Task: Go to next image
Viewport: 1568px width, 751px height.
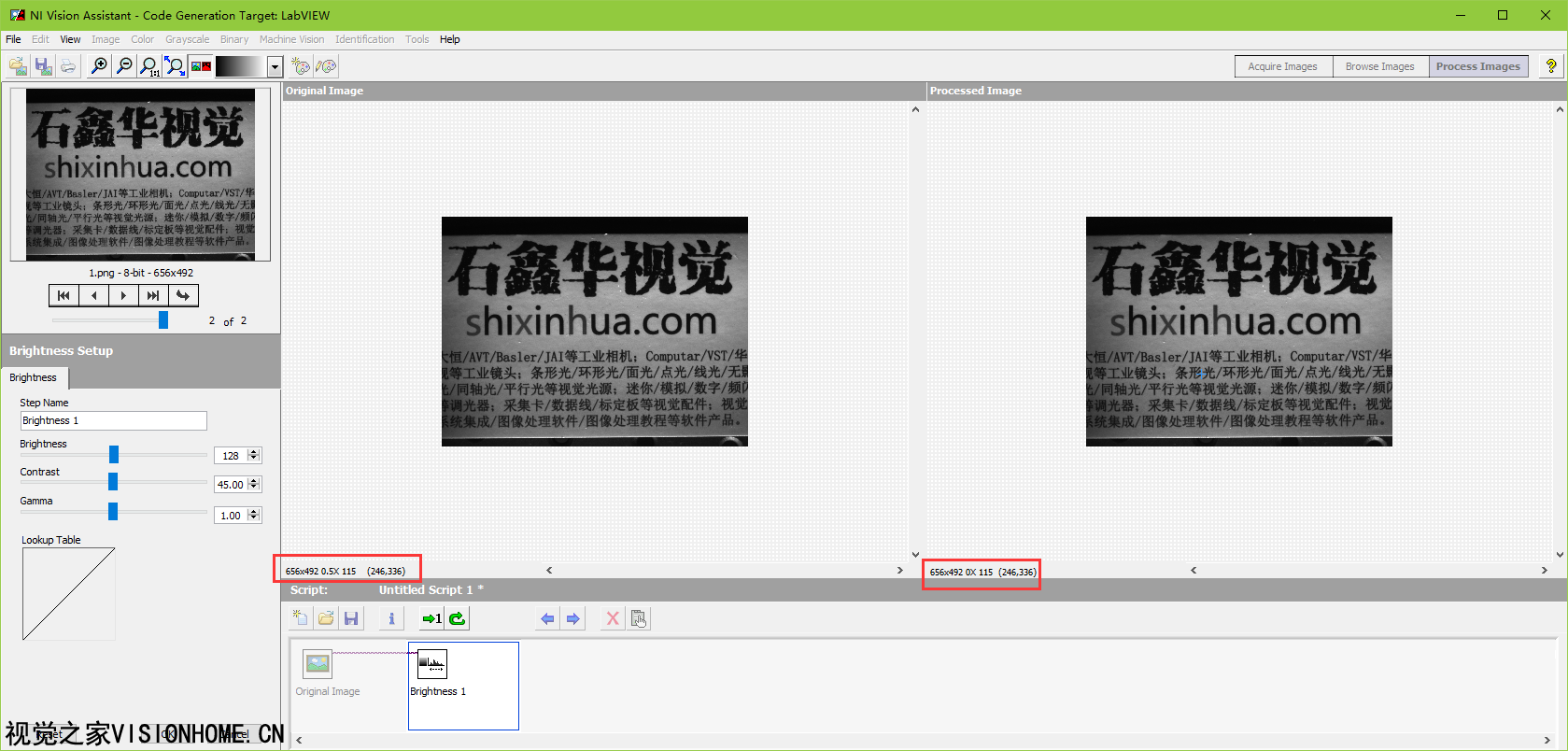Action: coord(123,295)
